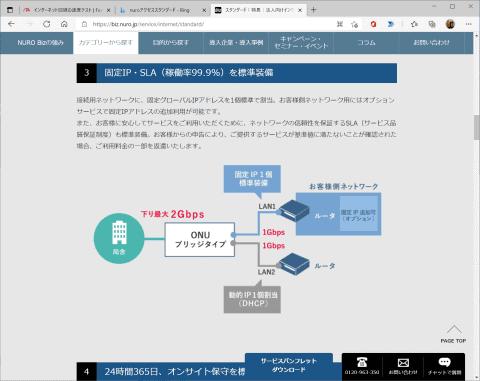Close the nuro Bing search tab

(x=204, y=10)
